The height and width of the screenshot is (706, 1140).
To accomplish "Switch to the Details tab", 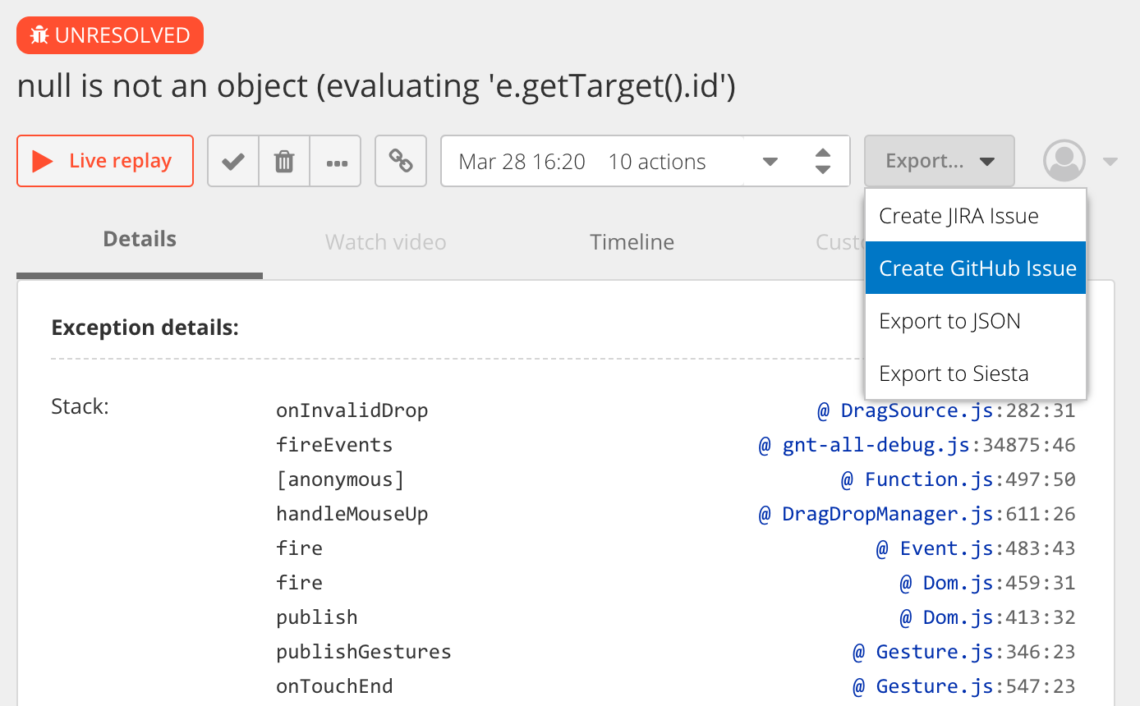I will click(x=139, y=240).
